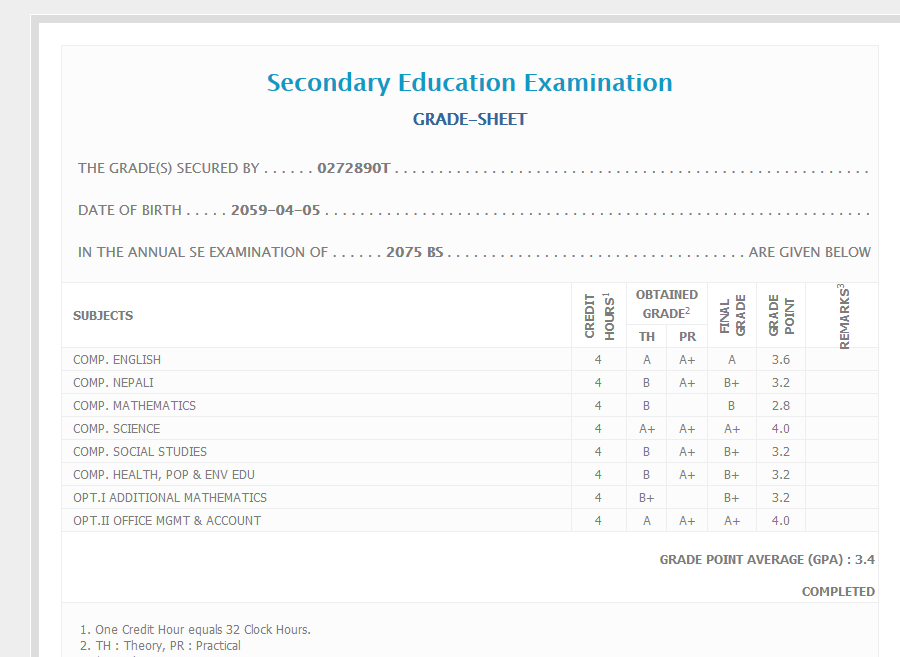The width and height of the screenshot is (900, 657).
Task: Select the COMP. NEPALI subject name
Action: (x=113, y=383)
